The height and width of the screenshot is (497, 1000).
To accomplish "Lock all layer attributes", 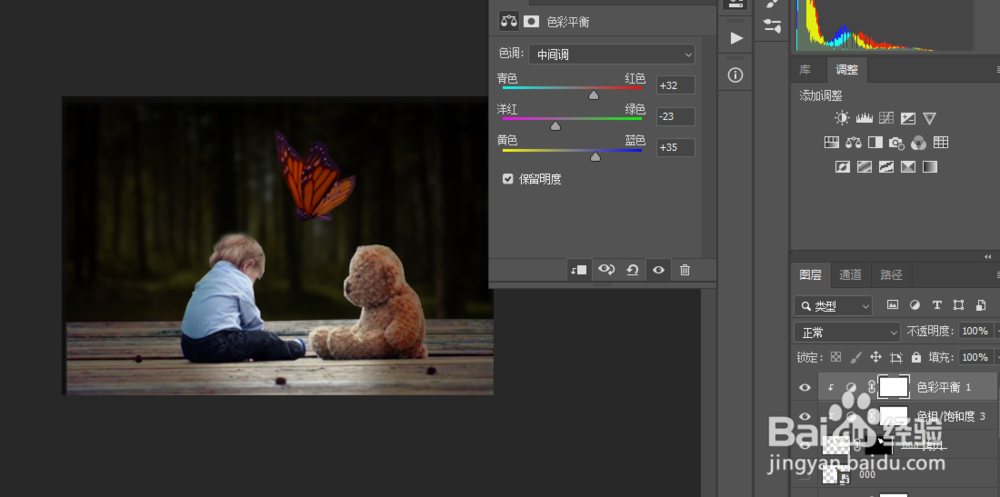I will pos(916,357).
